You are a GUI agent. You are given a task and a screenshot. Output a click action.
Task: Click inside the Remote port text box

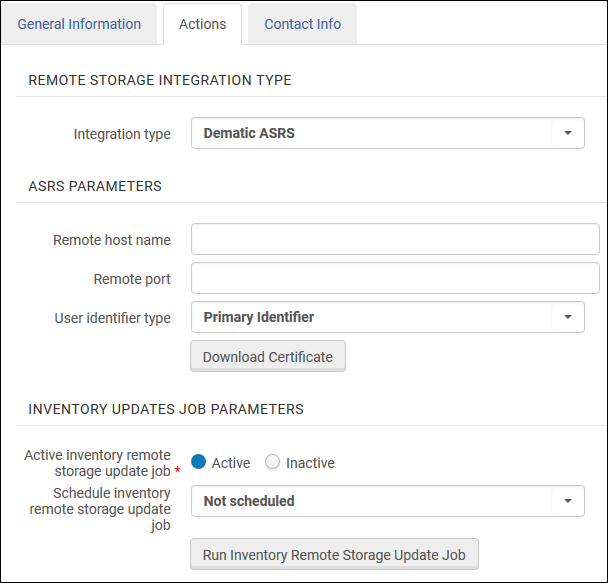[x=395, y=279]
